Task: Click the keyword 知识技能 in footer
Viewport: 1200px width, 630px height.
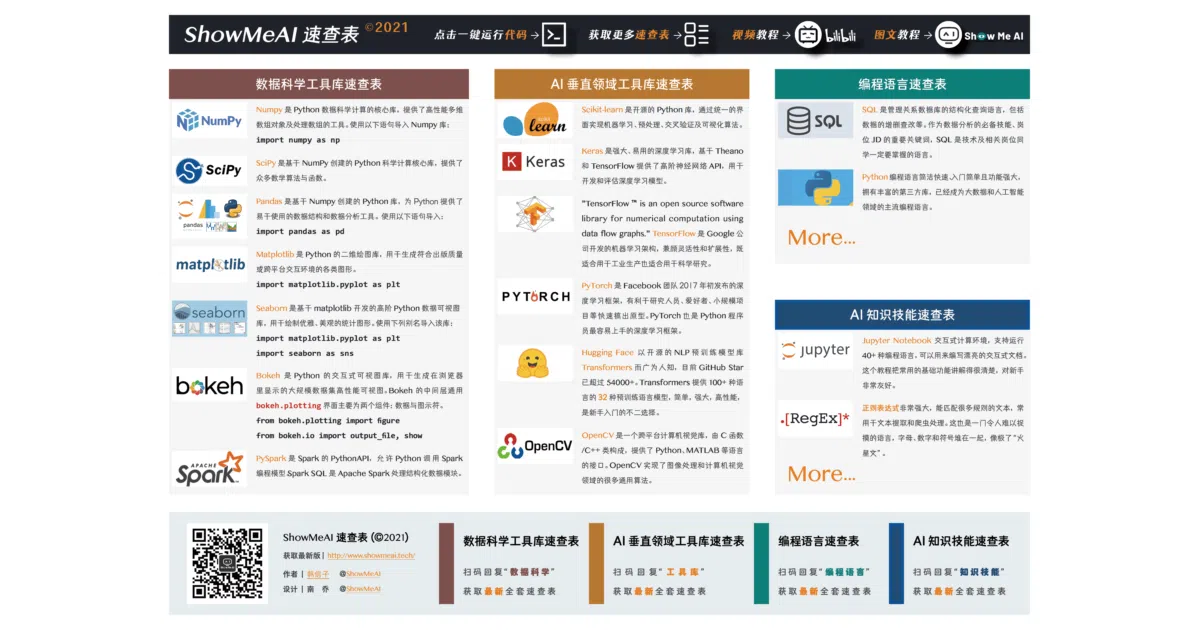Action: tap(981, 572)
